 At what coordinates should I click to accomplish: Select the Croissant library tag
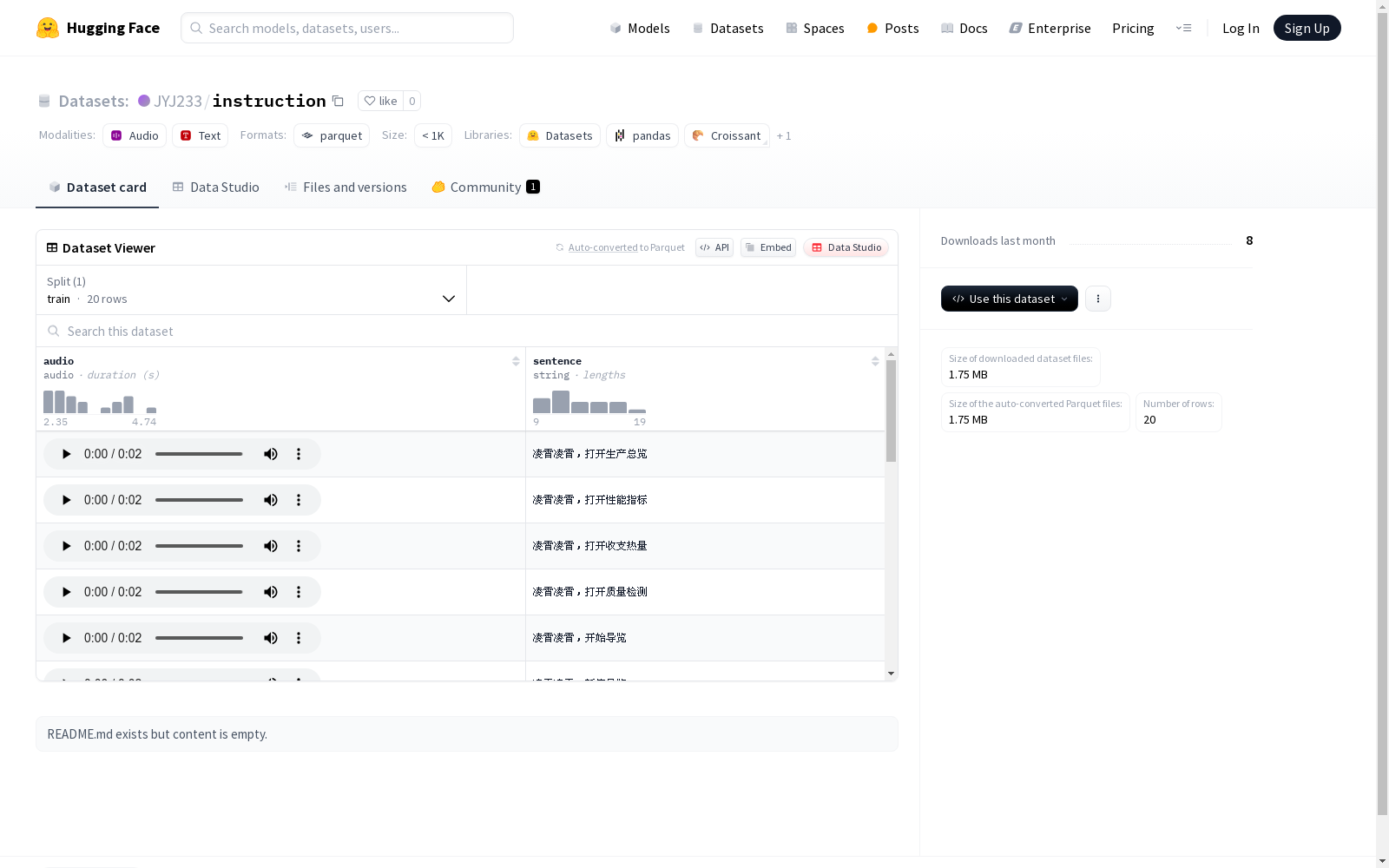pyautogui.click(x=727, y=135)
